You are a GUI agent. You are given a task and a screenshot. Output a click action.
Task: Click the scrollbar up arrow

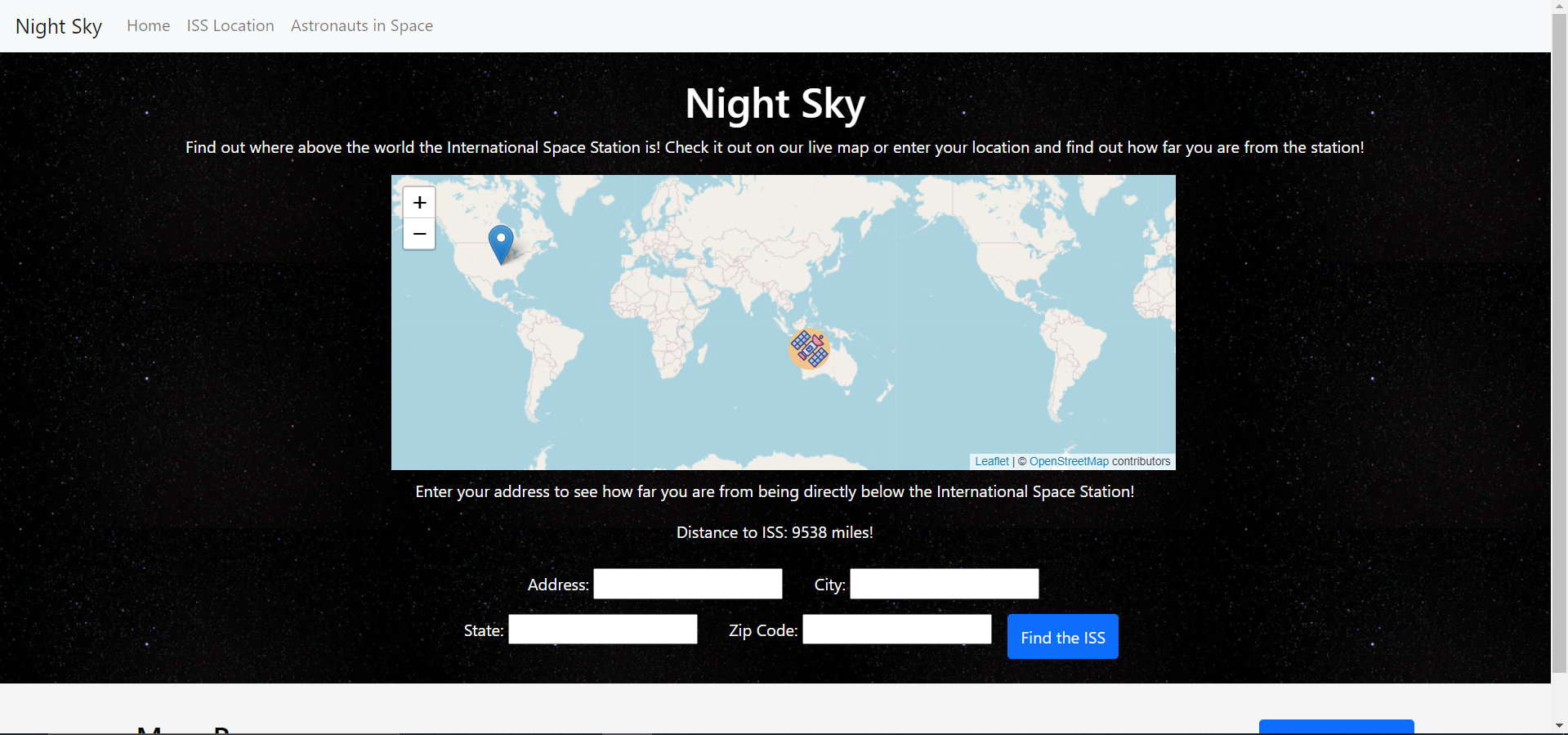point(1560,7)
